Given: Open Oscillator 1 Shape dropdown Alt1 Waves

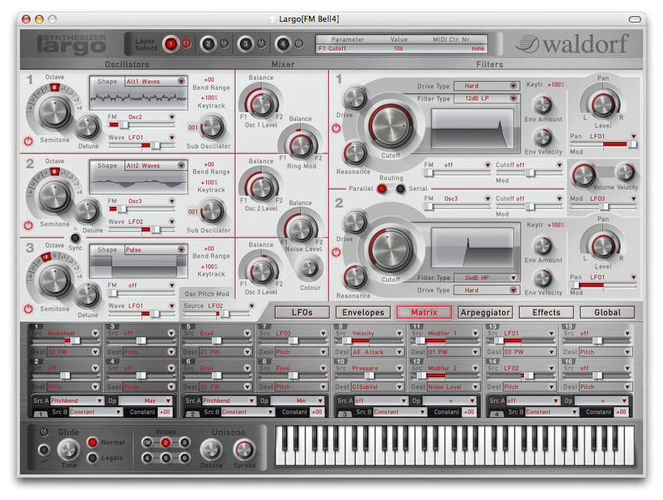Looking at the screenshot, I should (x=155, y=81).
